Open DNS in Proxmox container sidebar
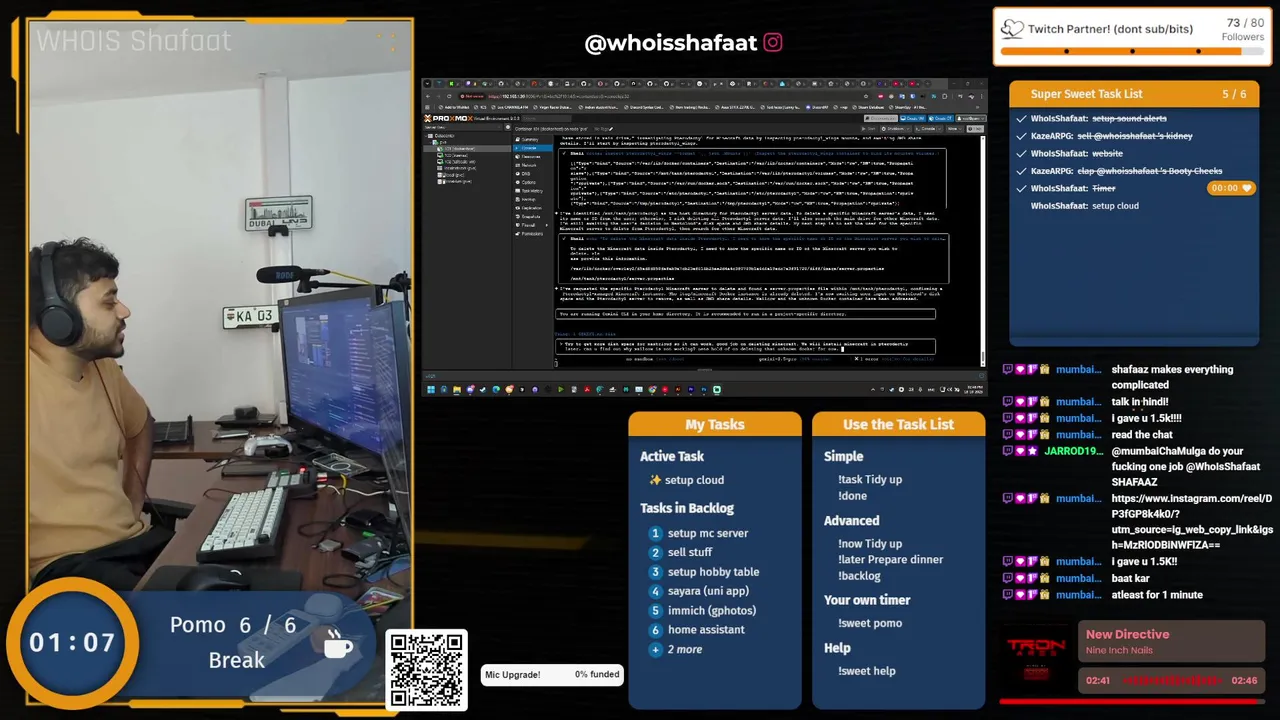The width and height of the screenshot is (1280, 720). (x=532, y=174)
